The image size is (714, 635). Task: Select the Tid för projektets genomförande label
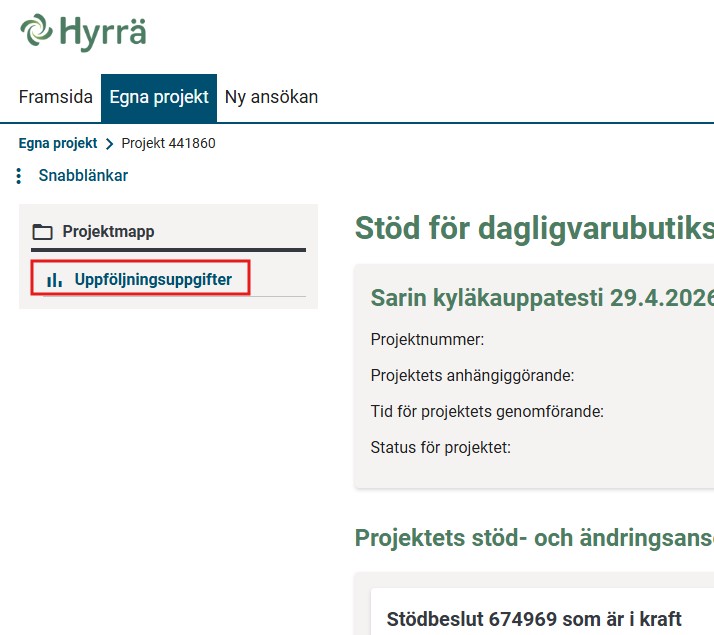487,411
